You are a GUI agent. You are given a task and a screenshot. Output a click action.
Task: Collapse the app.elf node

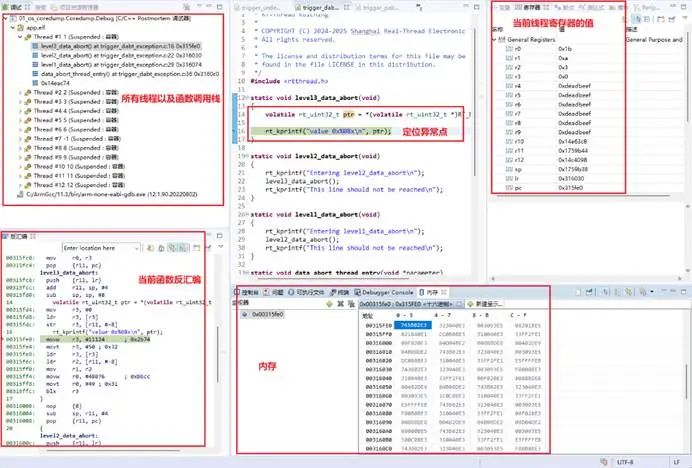pos(13,27)
